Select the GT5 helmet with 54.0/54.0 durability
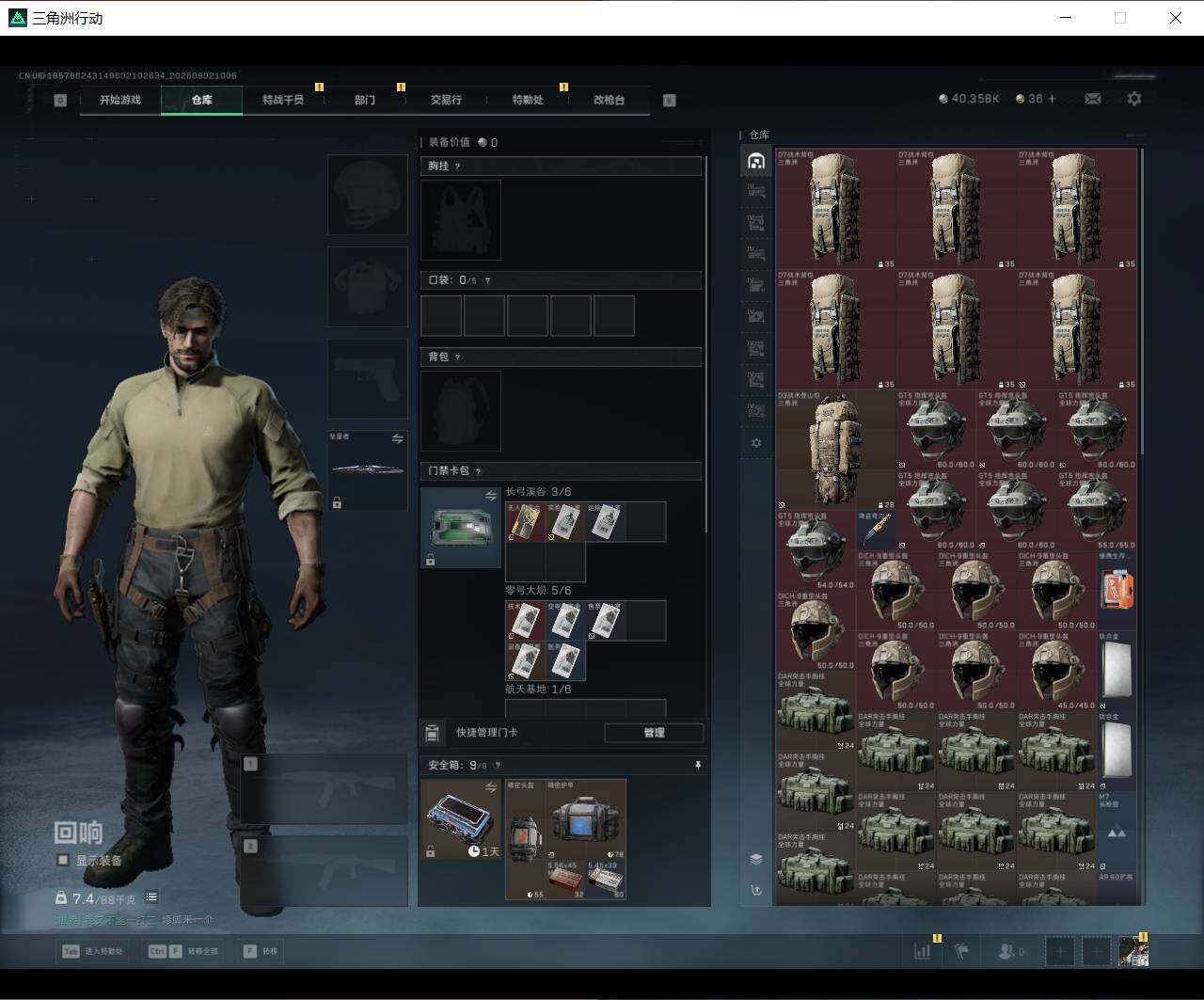 coord(816,551)
